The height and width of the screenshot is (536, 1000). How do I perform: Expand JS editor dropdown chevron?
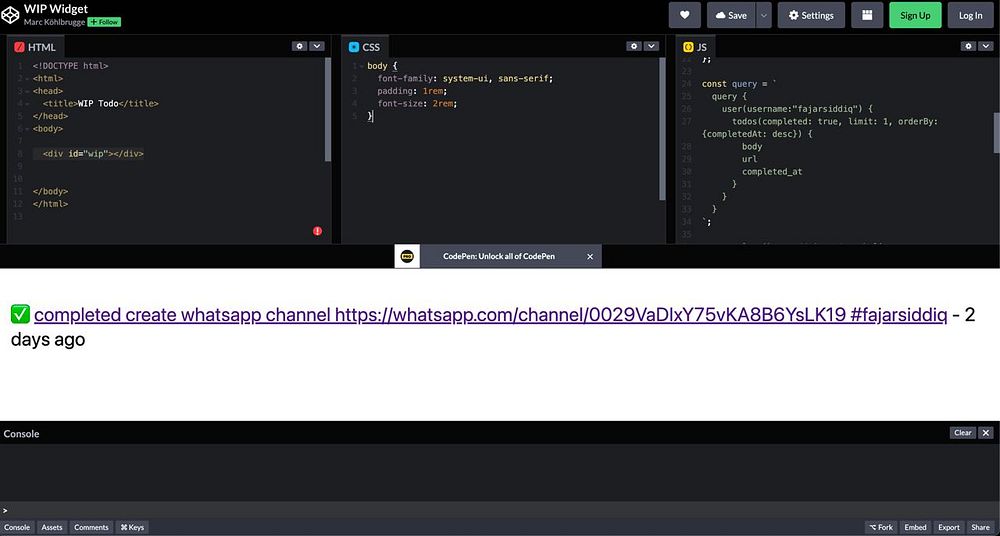(x=986, y=46)
